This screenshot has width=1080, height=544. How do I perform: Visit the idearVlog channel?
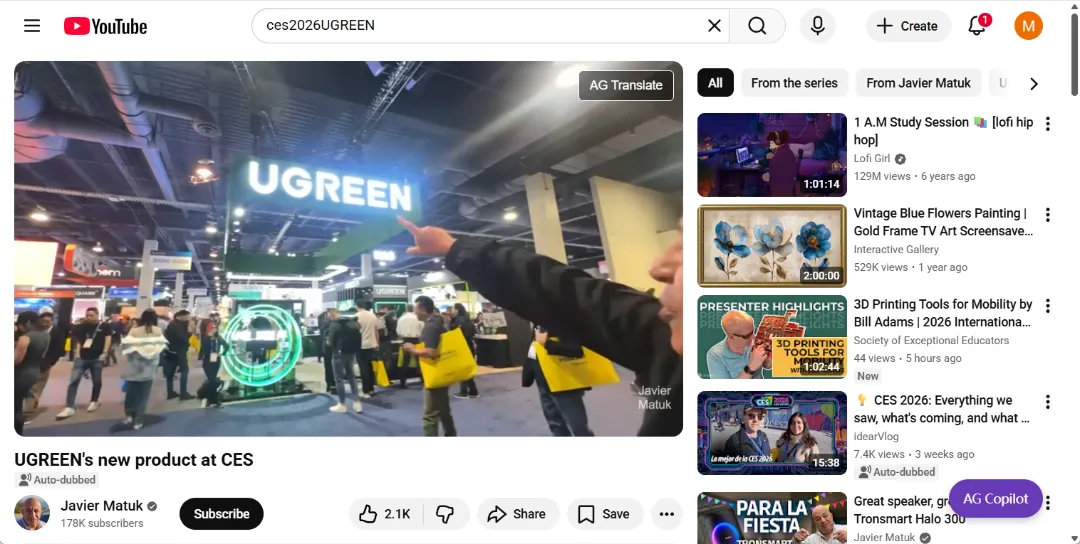coord(876,436)
